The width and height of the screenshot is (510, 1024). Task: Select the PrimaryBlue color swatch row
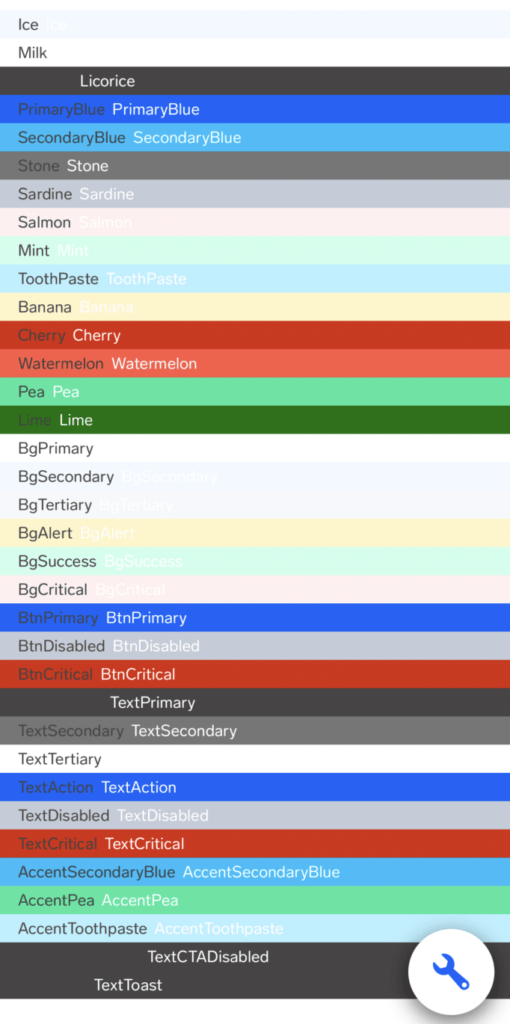pyautogui.click(x=255, y=109)
